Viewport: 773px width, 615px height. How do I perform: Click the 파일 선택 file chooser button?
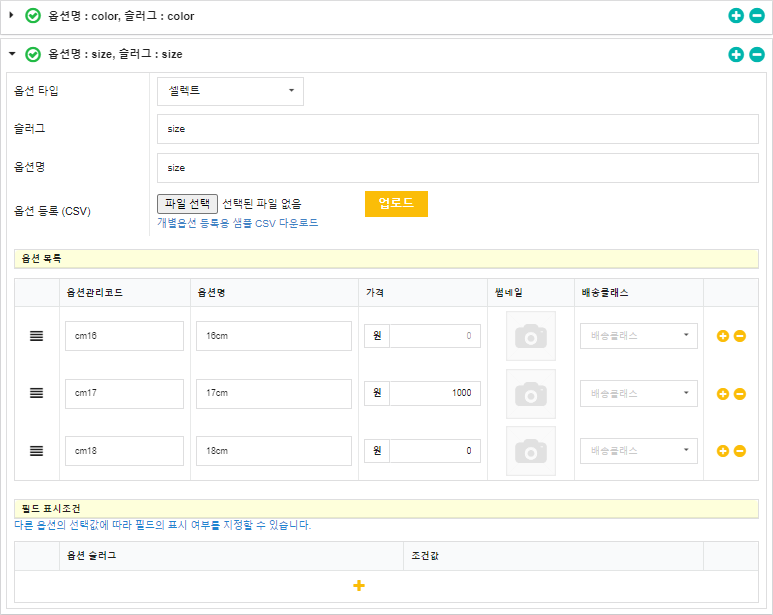click(x=187, y=204)
